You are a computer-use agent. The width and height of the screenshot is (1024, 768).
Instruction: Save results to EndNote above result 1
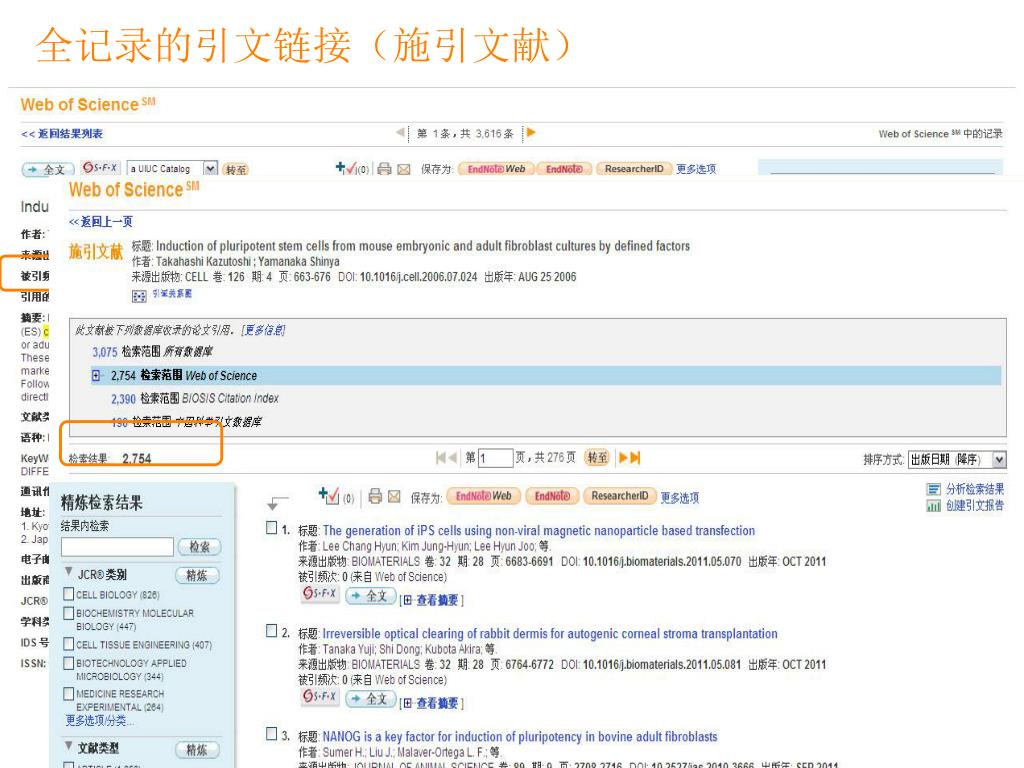[552, 496]
